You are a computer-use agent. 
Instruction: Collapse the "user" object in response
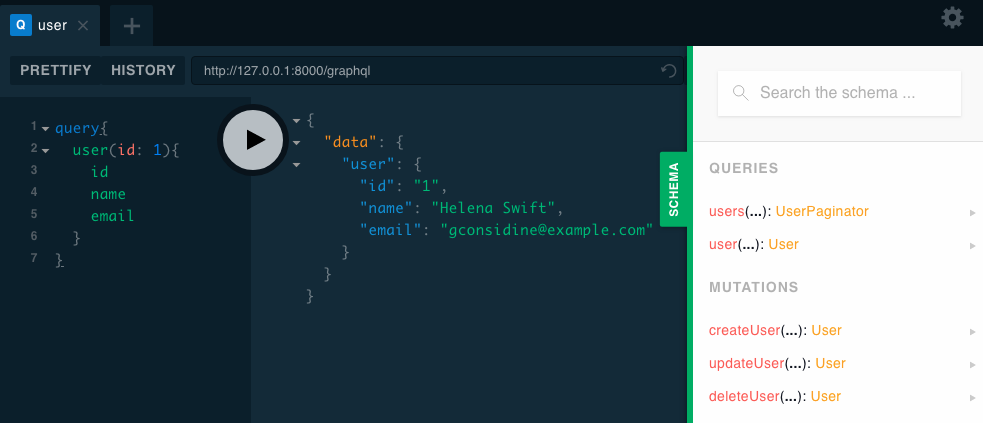click(296, 164)
